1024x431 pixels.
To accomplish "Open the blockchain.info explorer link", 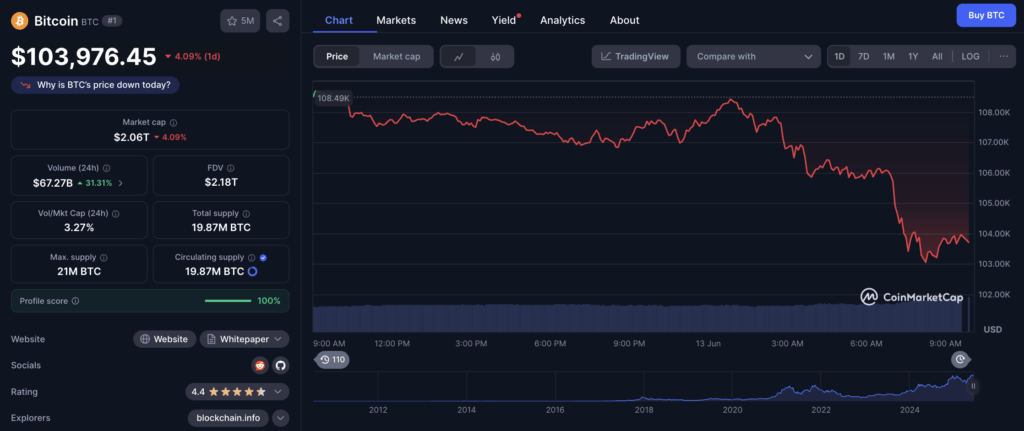I will coord(228,418).
